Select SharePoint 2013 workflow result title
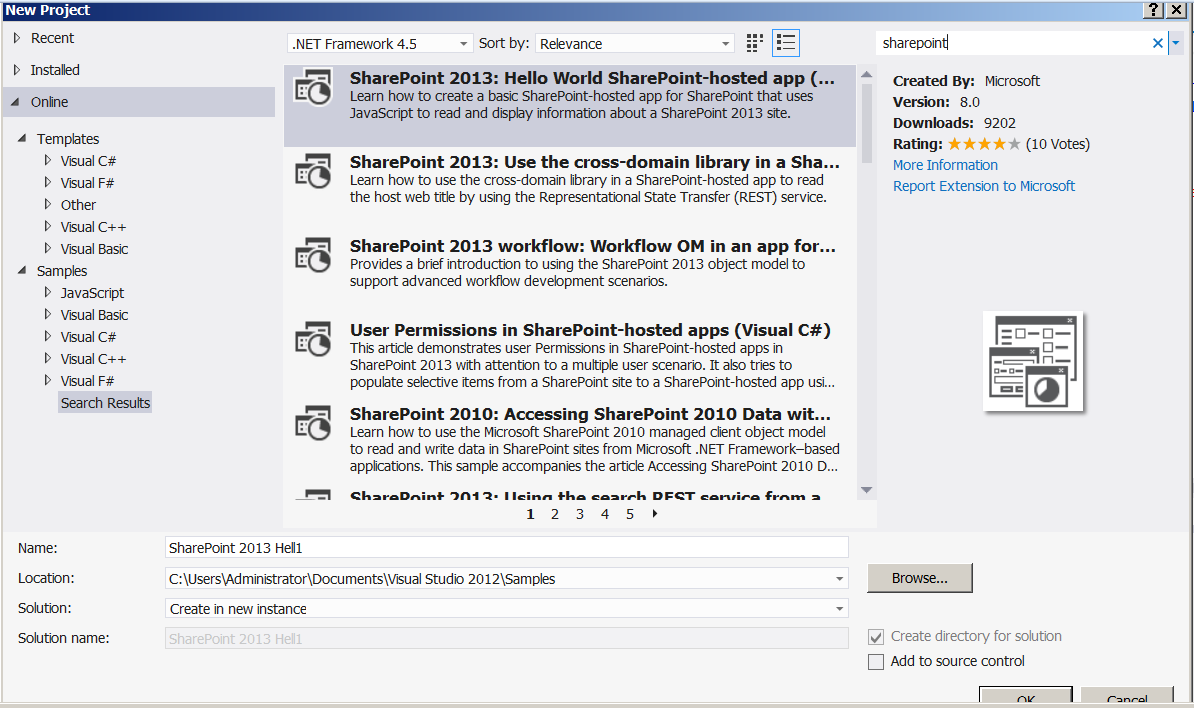 [592, 246]
